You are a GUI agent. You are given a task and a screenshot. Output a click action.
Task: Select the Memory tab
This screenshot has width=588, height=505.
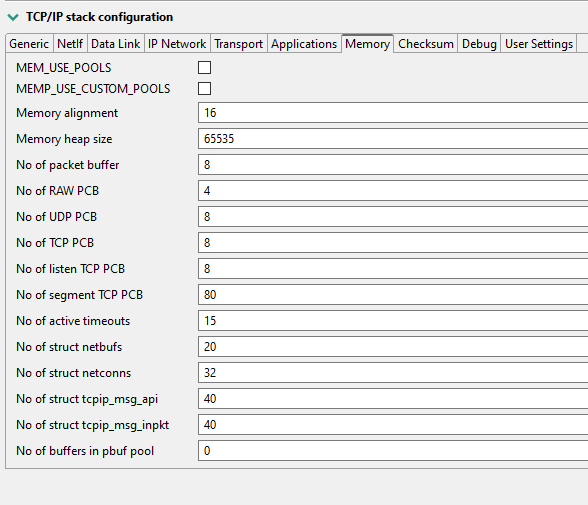point(368,44)
